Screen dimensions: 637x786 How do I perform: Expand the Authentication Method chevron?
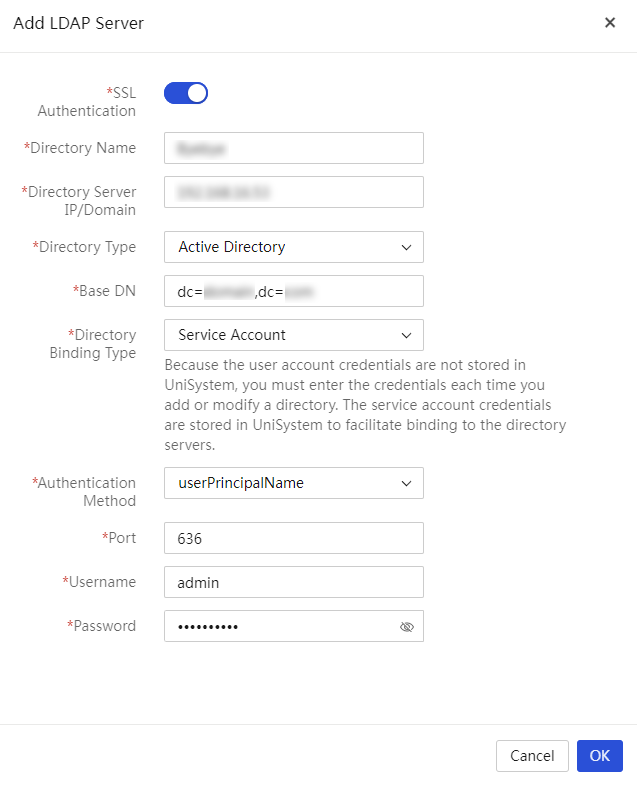click(x=406, y=483)
